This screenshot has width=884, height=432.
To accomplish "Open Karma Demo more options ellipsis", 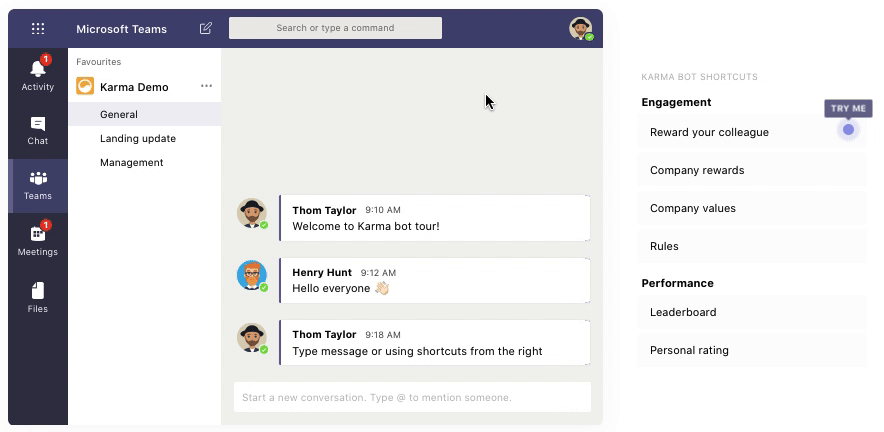I will 206,86.
